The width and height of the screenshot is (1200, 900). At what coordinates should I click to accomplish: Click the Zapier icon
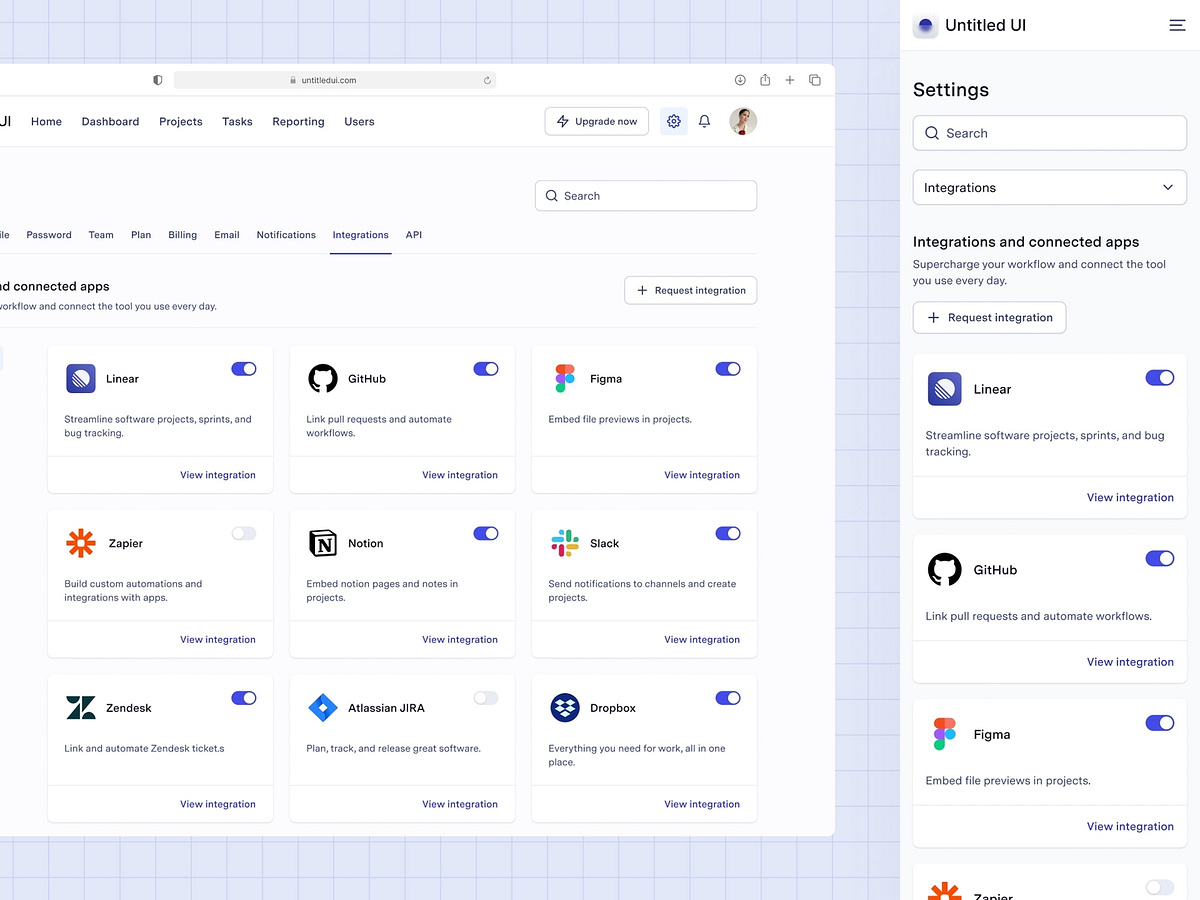tap(80, 543)
